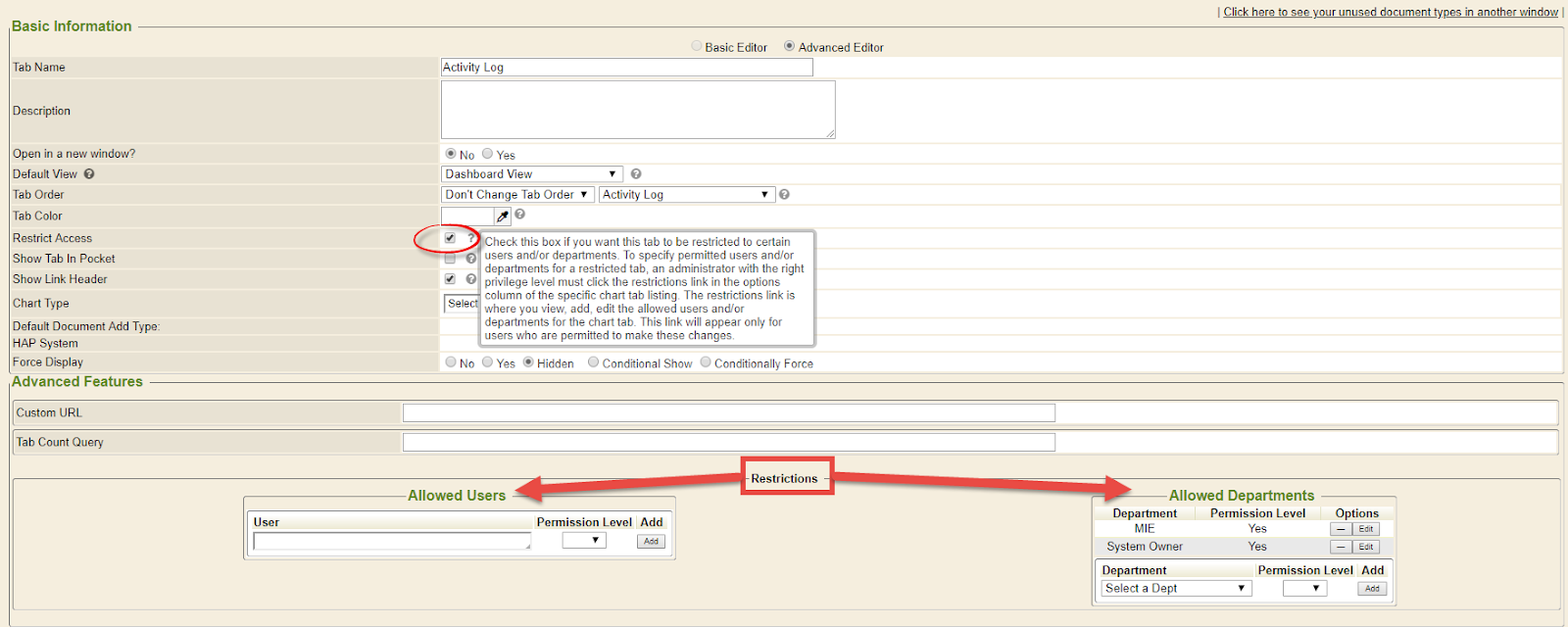Click help icon next to Dashboard View dropdown
The height and width of the screenshot is (627, 1568).
click(x=636, y=174)
